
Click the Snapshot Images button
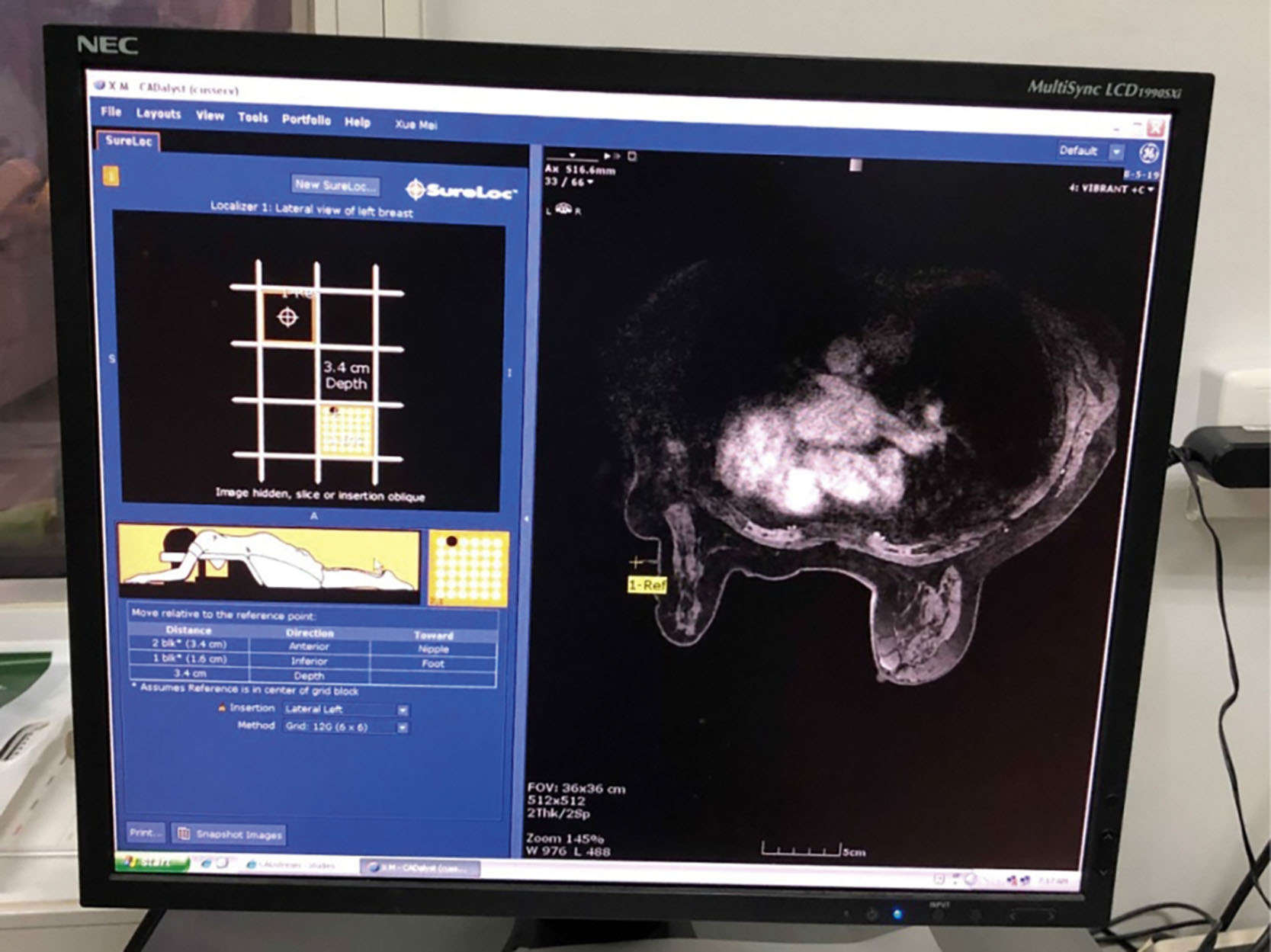230,834
